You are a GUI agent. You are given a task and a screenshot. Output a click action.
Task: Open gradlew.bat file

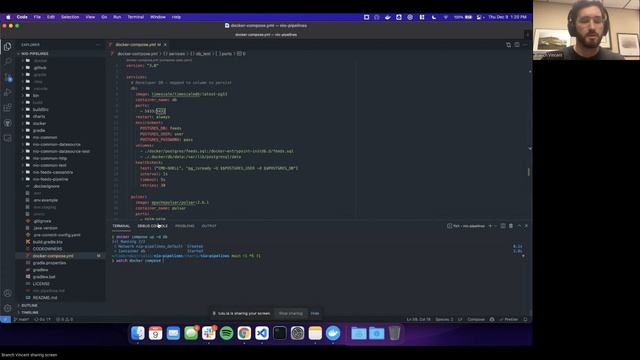tap(44, 276)
